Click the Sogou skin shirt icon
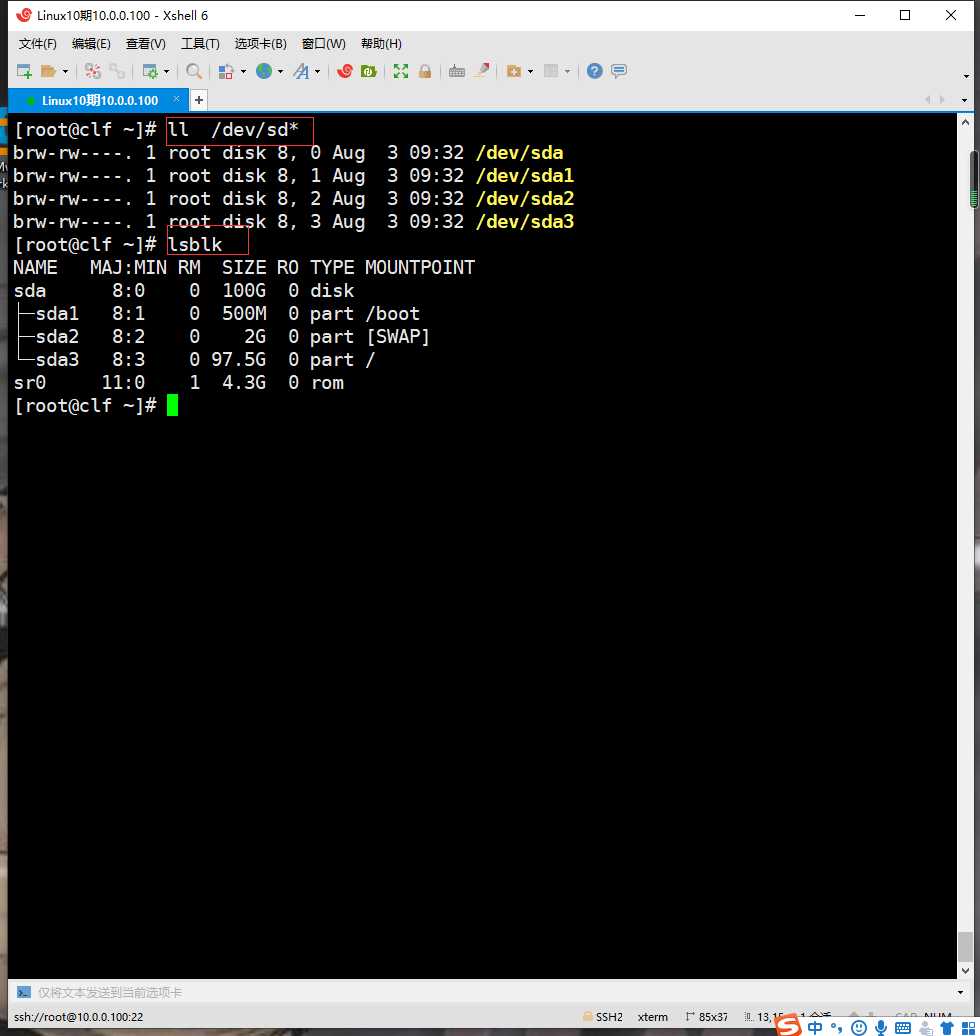 [x=947, y=1028]
